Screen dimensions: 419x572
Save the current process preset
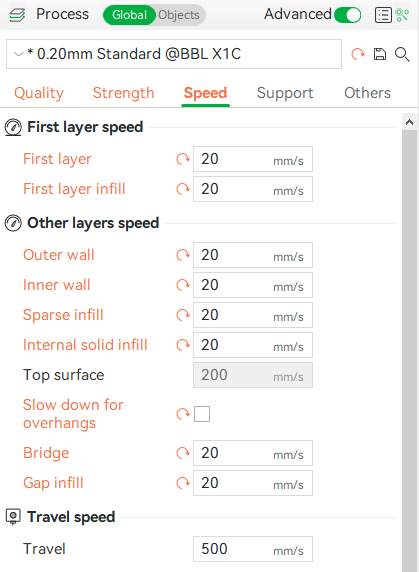(380, 54)
